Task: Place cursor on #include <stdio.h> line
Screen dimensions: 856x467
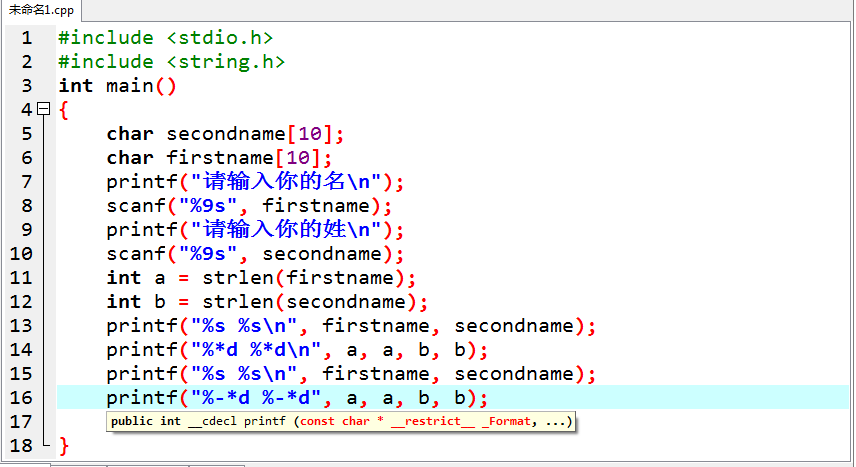Action: click(165, 38)
